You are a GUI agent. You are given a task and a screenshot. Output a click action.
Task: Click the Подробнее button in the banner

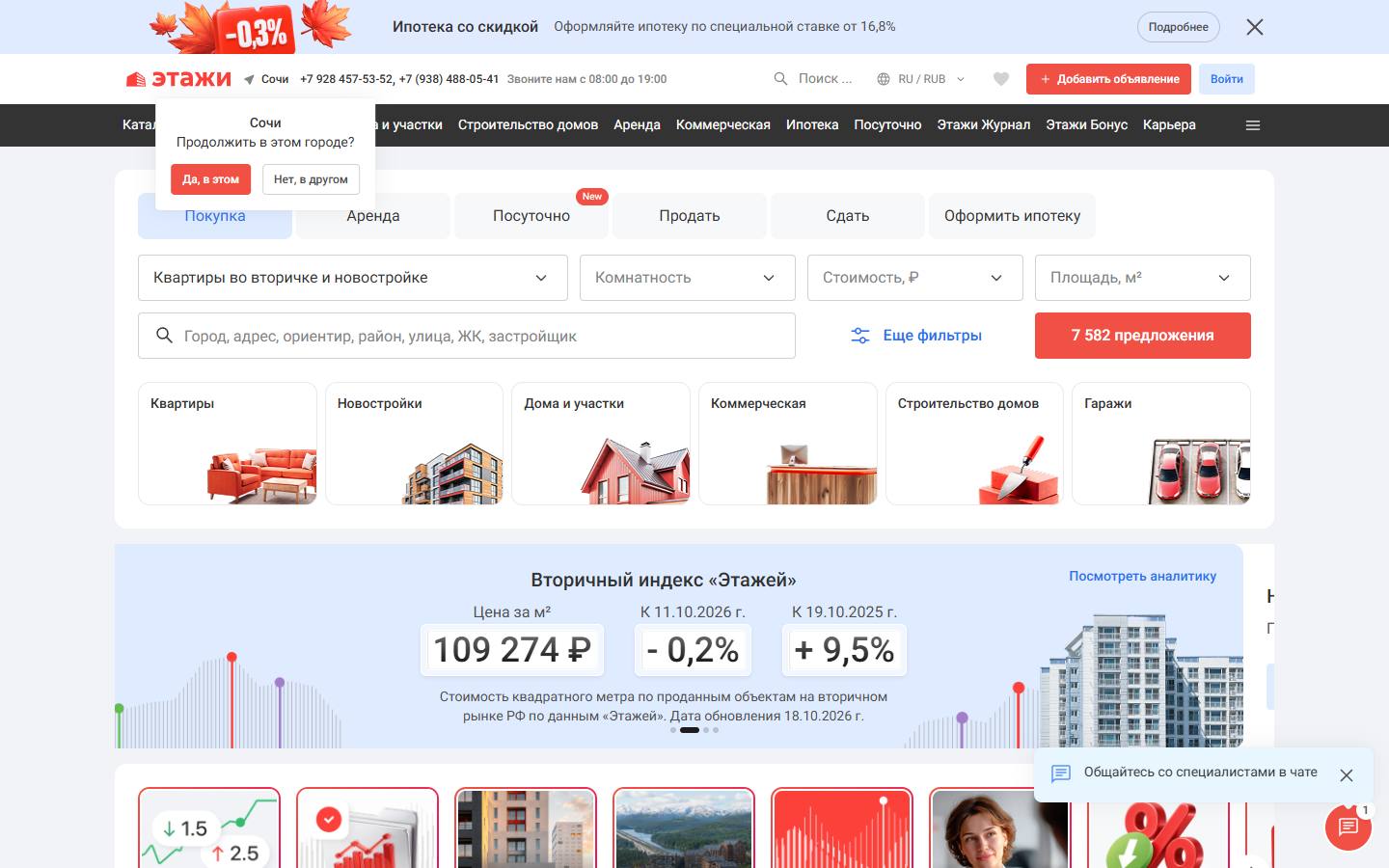click(1179, 27)
